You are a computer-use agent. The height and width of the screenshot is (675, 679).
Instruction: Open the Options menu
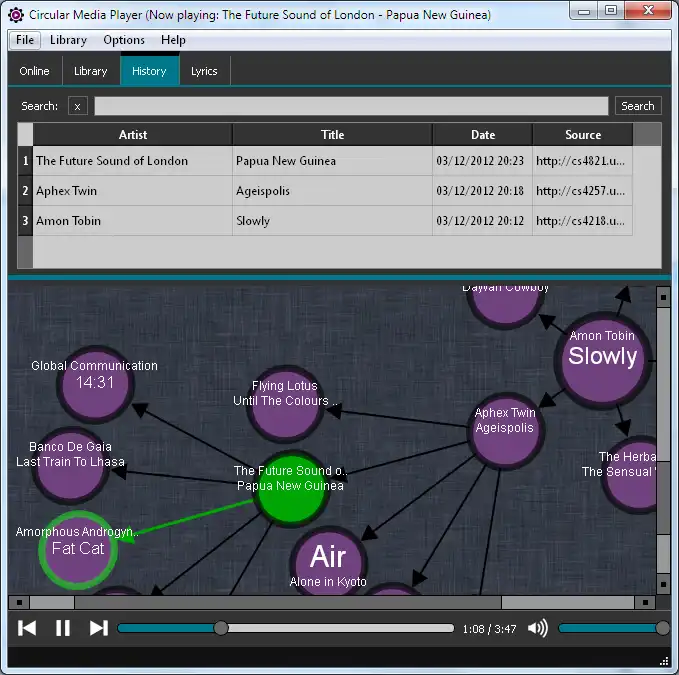click(x=124, y=40)
